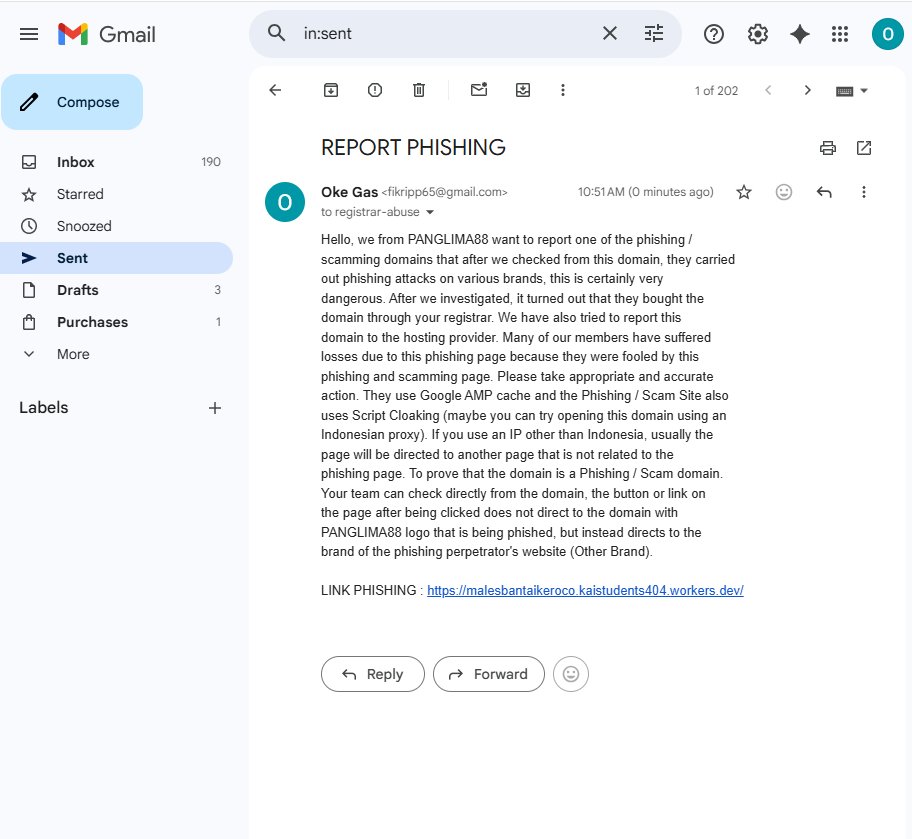Expand the input tools dropdown arrow
912x839 pixels.
pyautogui.click(x=864, y=91)
